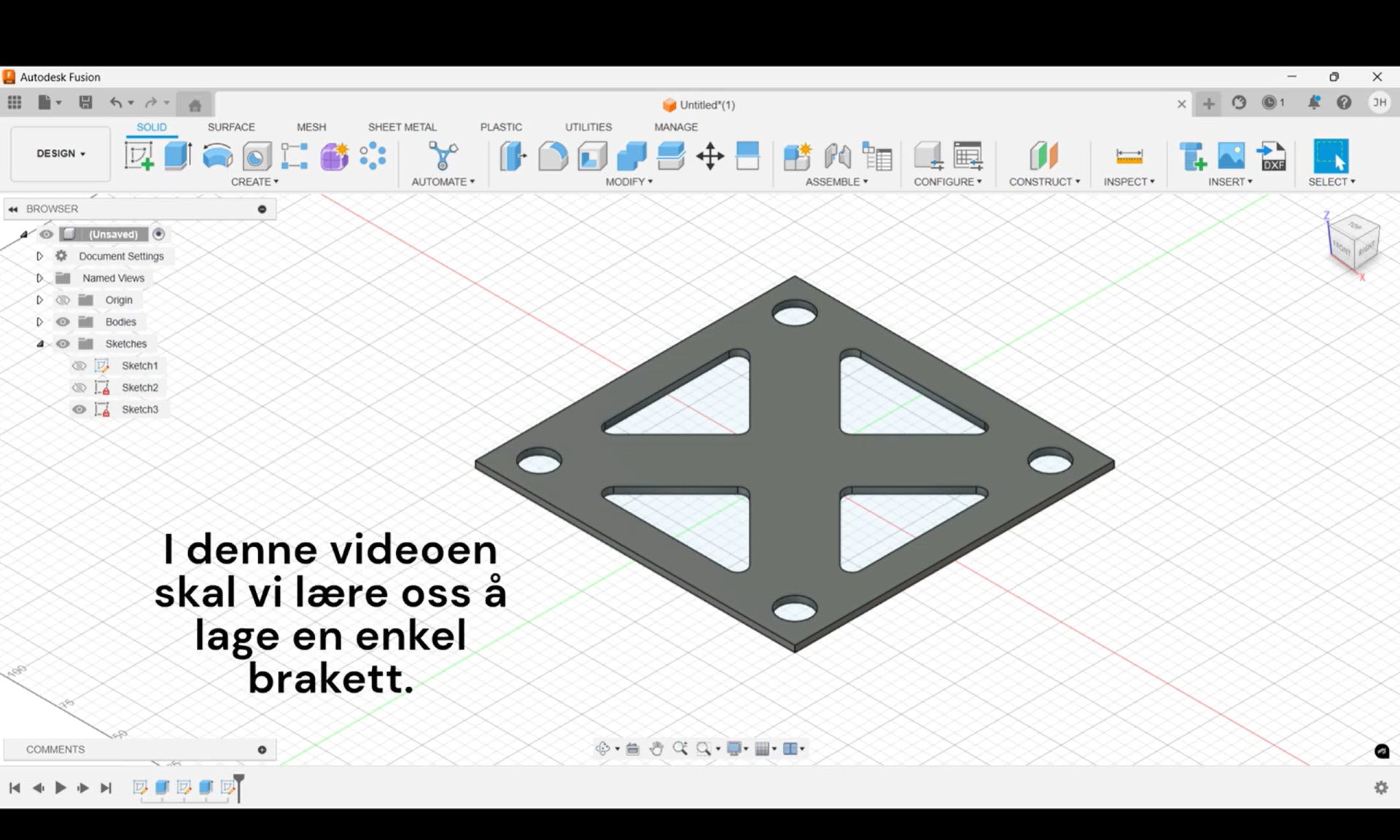Image resolution: width=1400 pixels, height=840 pixels.
Task: Switch to the SURFACE tab
Action: 231,127
